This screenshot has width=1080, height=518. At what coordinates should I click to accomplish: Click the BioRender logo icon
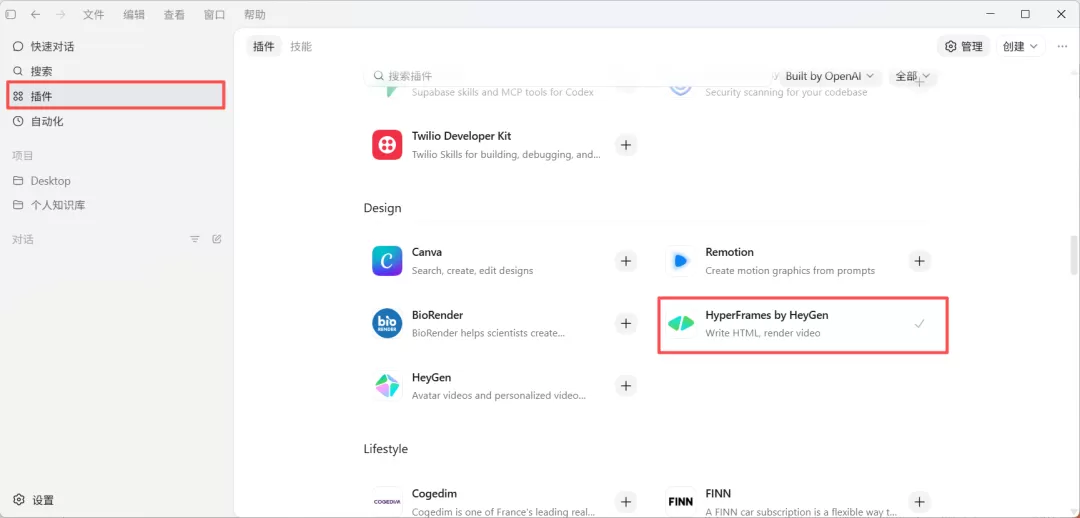click(x=387, y=324)
